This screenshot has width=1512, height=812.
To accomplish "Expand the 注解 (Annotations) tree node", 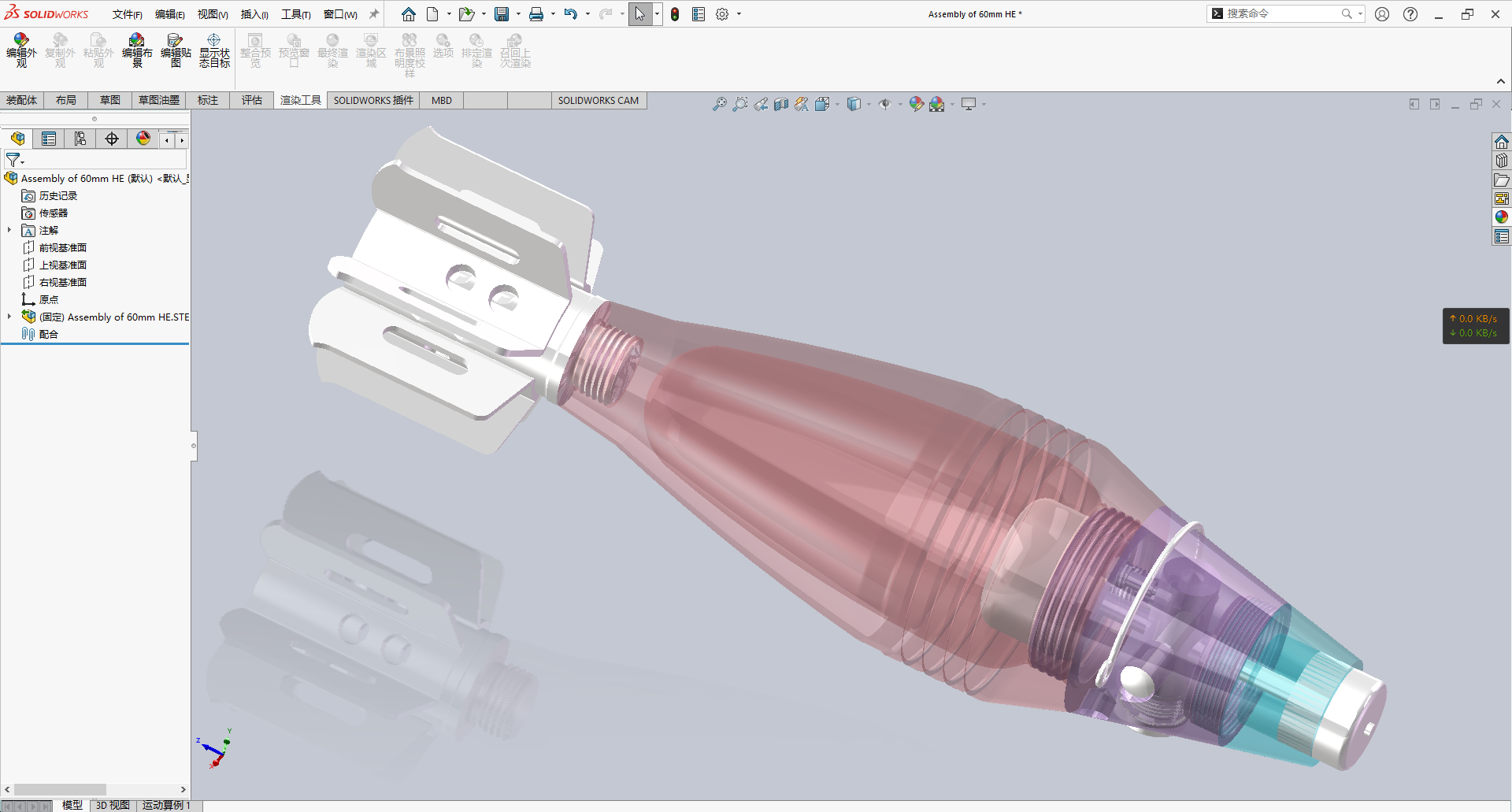I will (9, 230).
